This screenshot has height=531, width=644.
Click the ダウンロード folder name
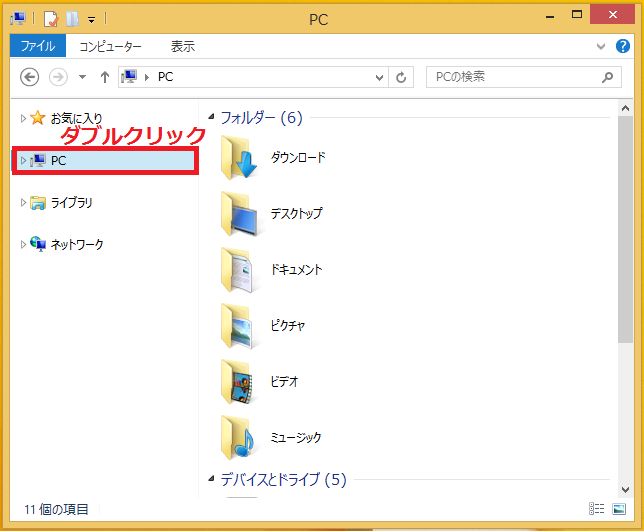pos(298,157)
